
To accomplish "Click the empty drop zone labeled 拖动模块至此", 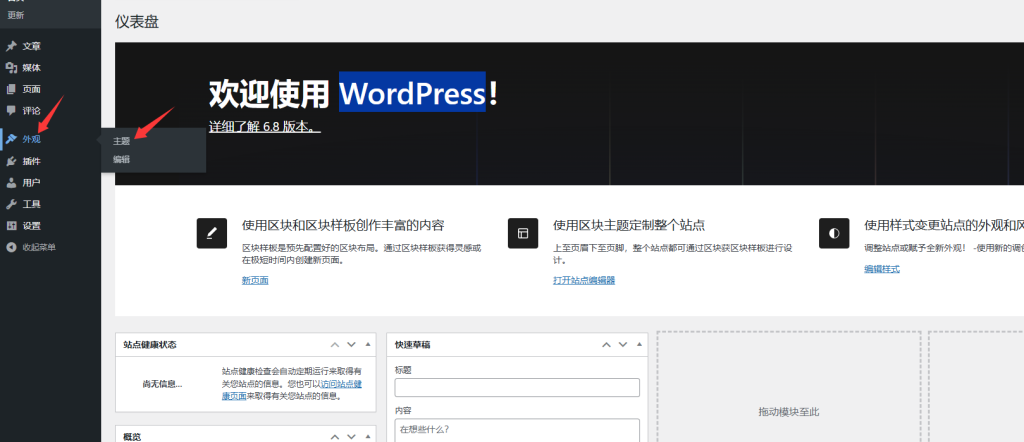I will (789, 387).
